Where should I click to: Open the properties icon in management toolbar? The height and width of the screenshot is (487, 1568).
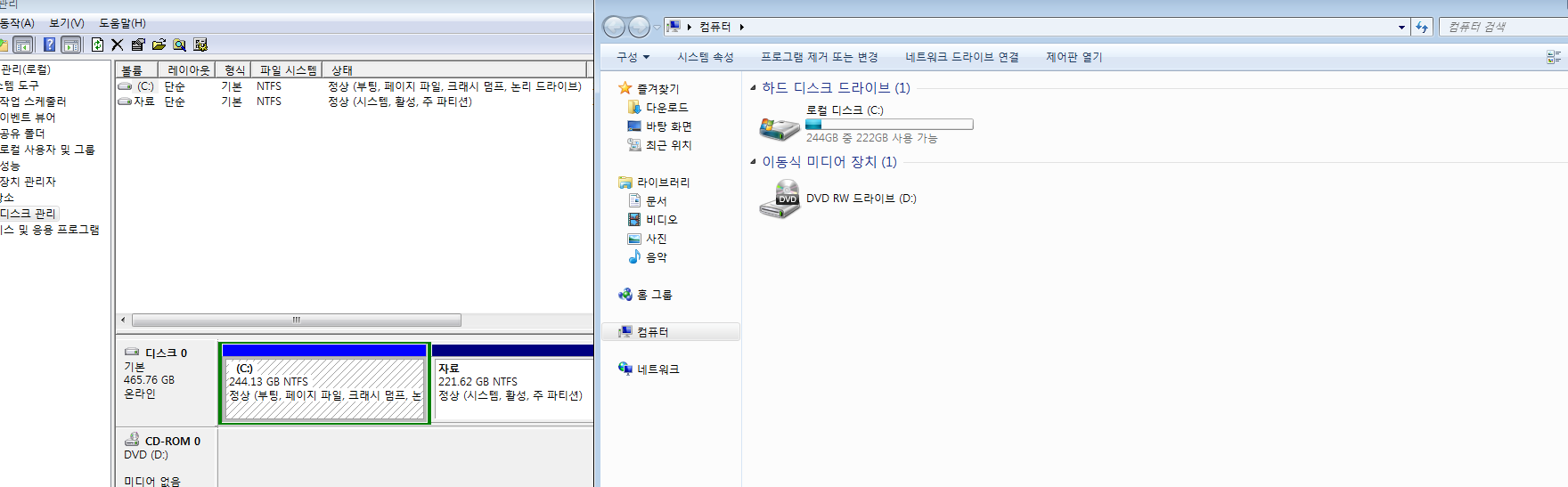(x=138, y=45)
